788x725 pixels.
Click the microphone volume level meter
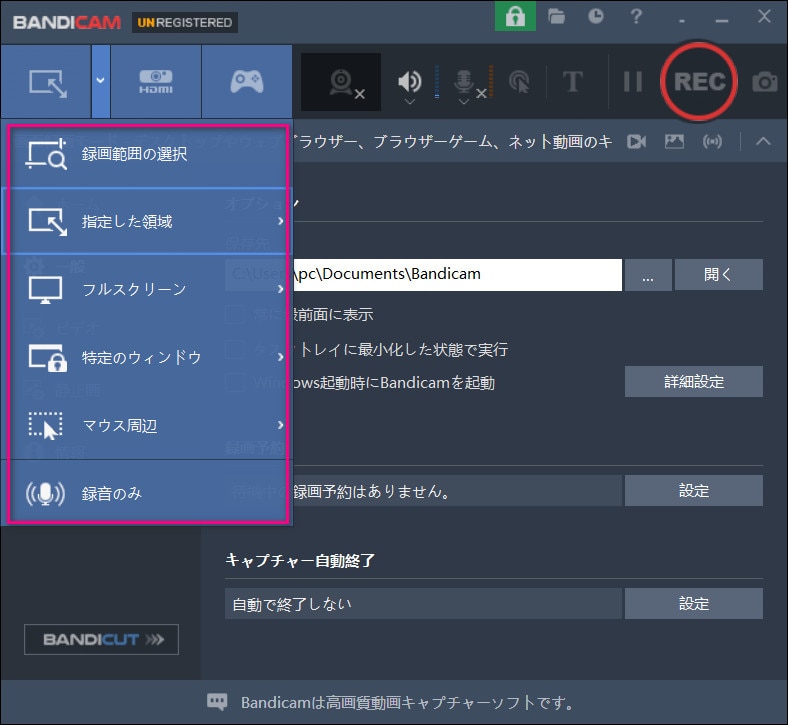(x=491, y=81)
